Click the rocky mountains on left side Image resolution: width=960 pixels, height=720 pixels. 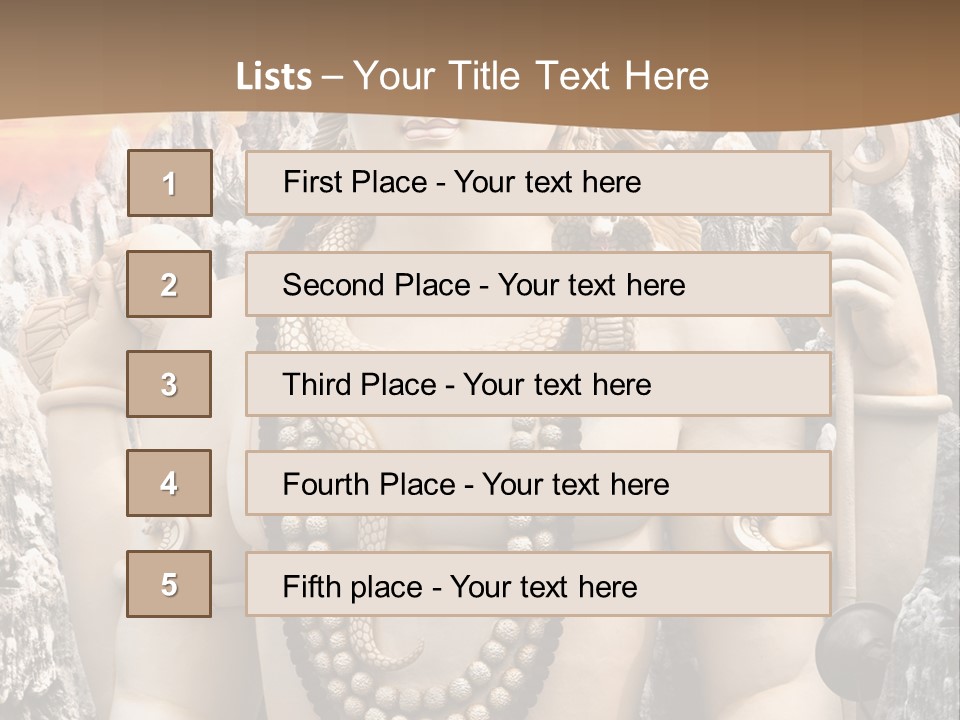[40, 250]
